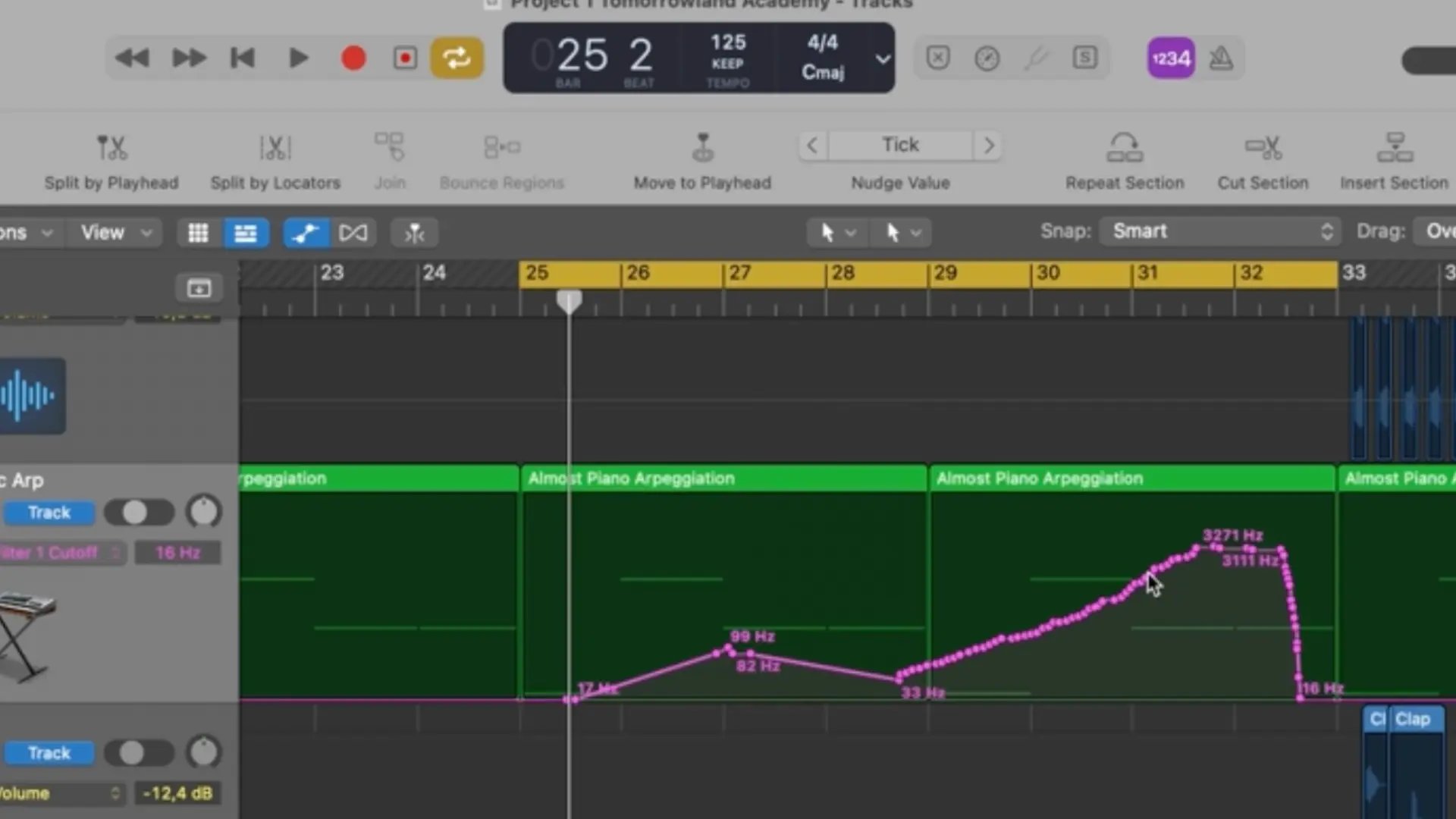Select Almost Piano Arpeggiation region at bar 29

tap(1132, 479)
